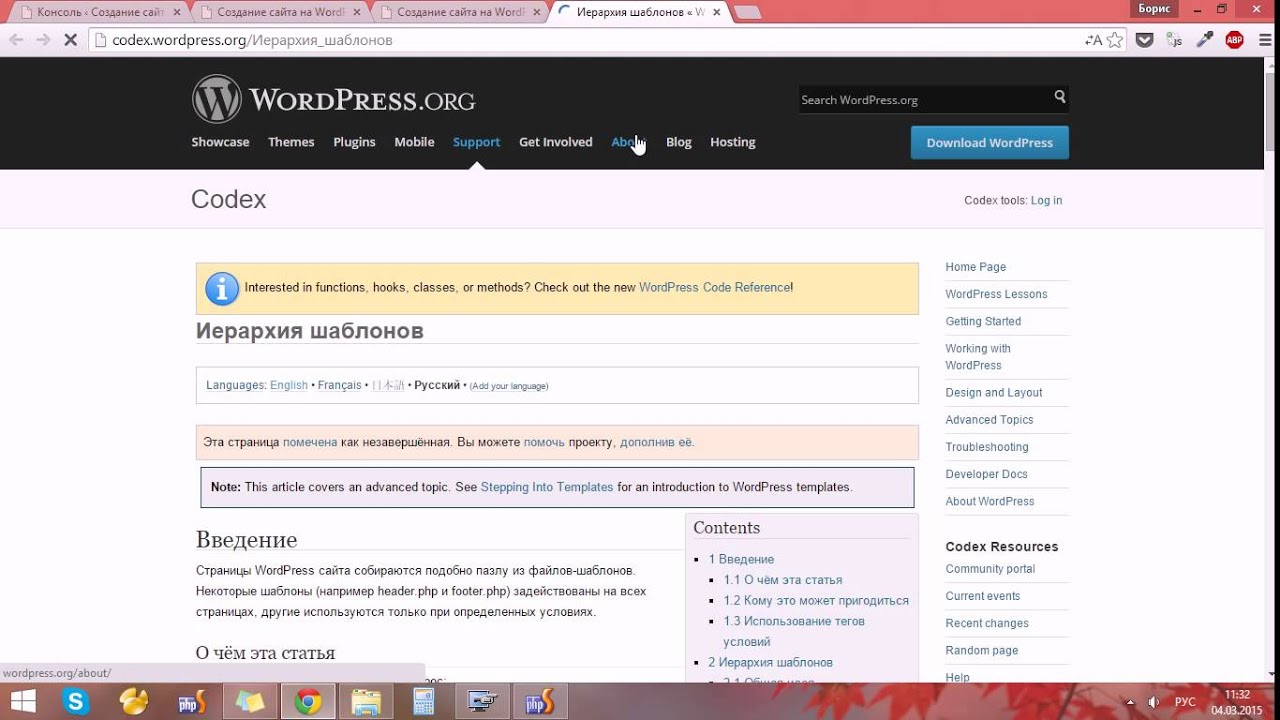Open Troubleshooting in the sidebar
The image size is (1280, 720).
pyautogui.click(x=987, y=447)
